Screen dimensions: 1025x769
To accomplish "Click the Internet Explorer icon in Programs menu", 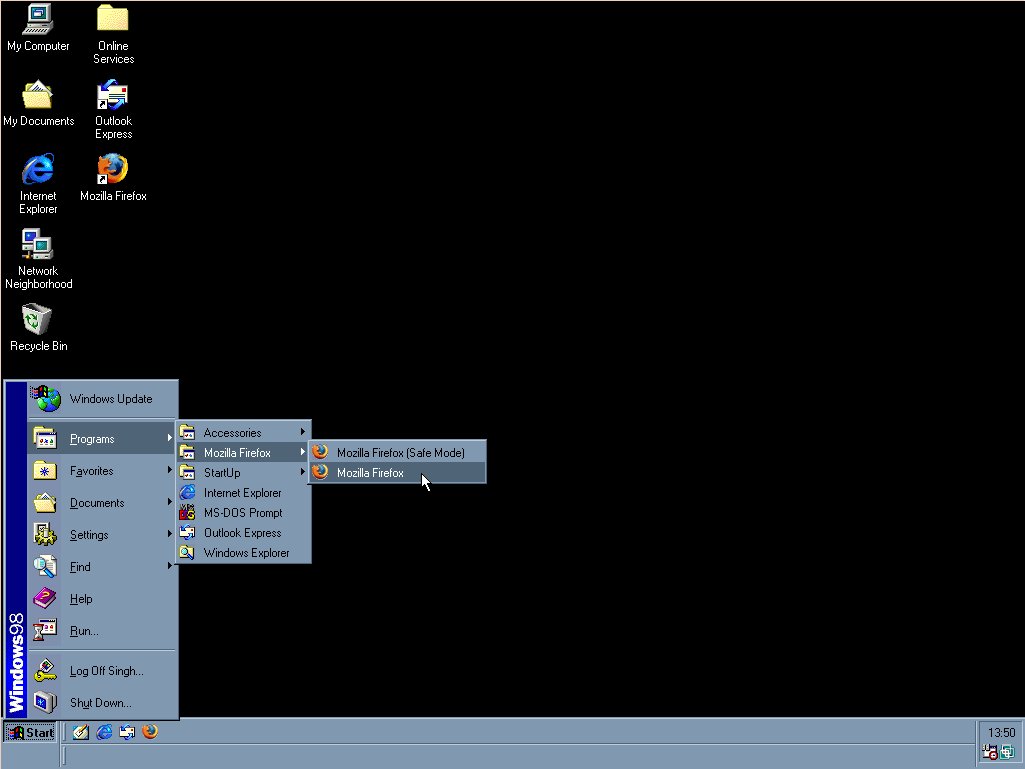I will click(x=187, y=492).
